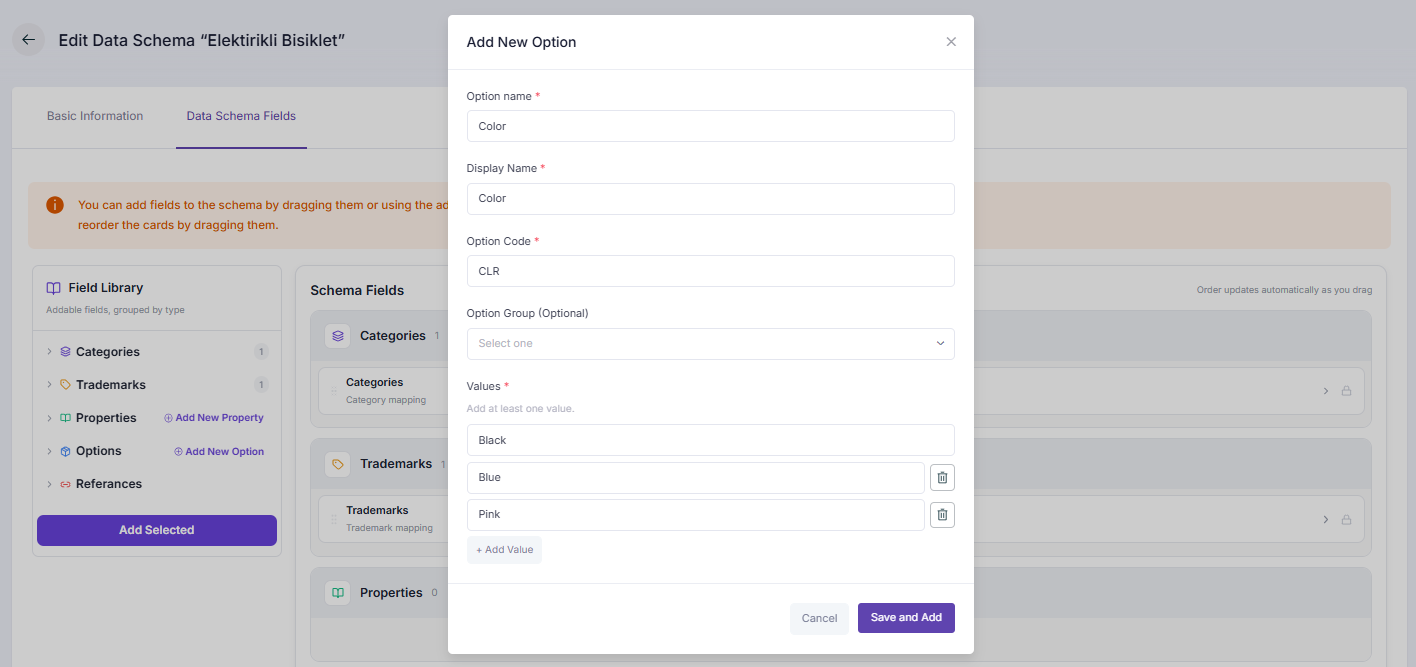This screenshot has width=1416, height=667.
Task: Click Trademarks count badge in library
Action: coord(261,385)
